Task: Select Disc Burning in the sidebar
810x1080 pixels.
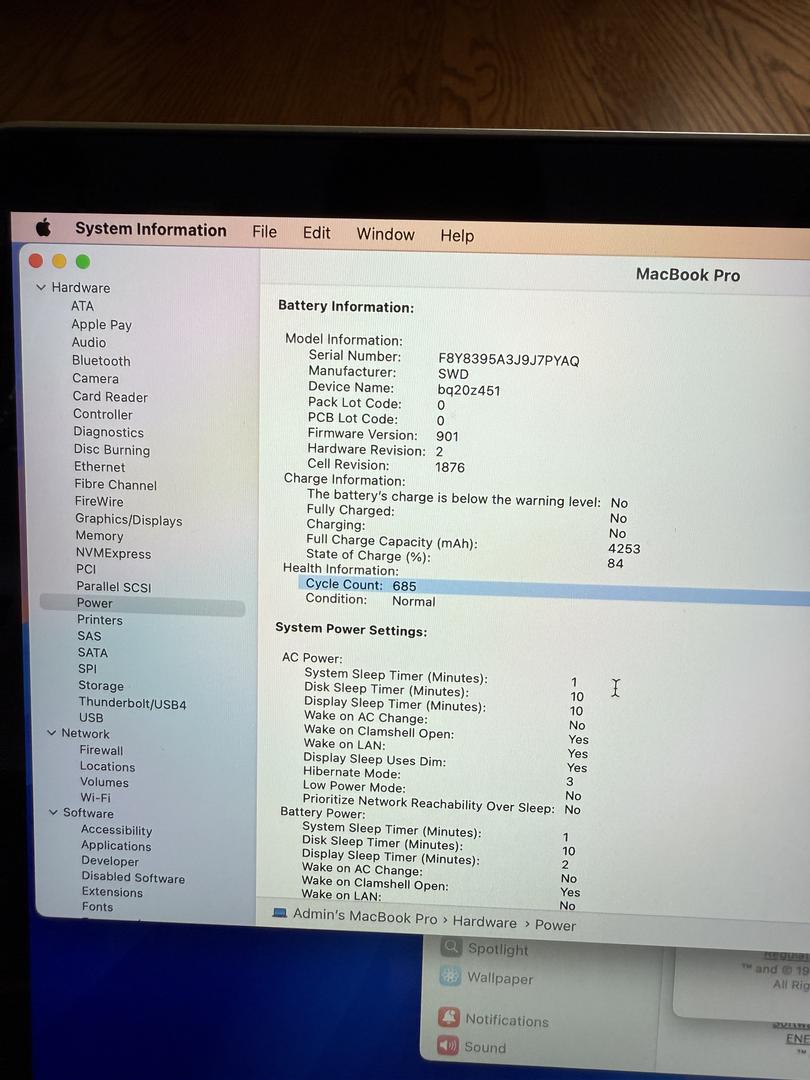Action: pyautogui.click(x=112, y=450)
